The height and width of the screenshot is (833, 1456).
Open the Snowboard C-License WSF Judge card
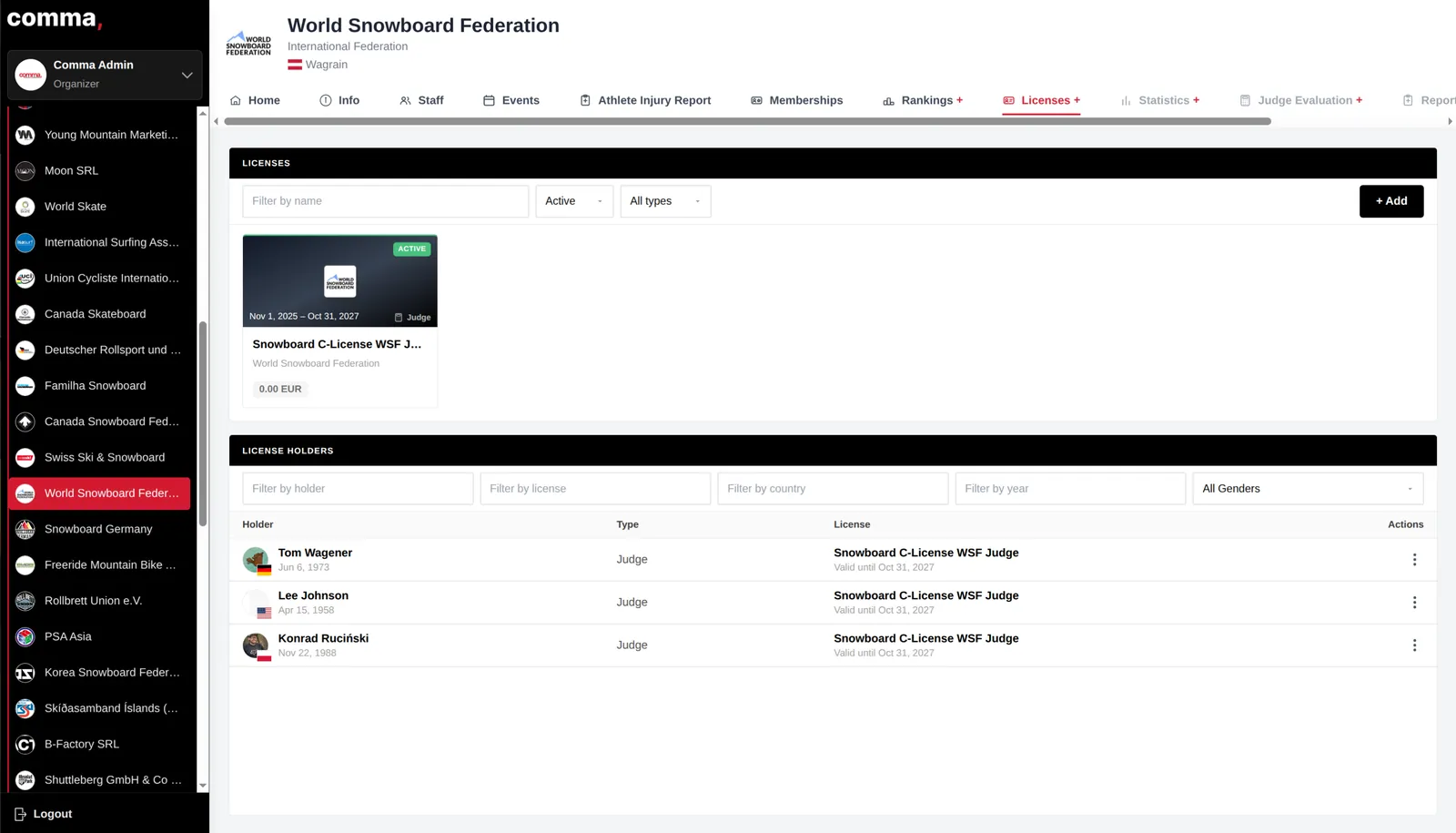(x=339, y=320)
